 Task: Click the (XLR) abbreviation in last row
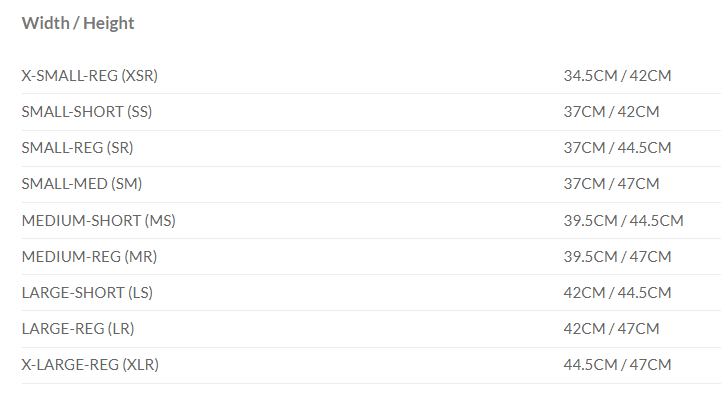[140, 365]
